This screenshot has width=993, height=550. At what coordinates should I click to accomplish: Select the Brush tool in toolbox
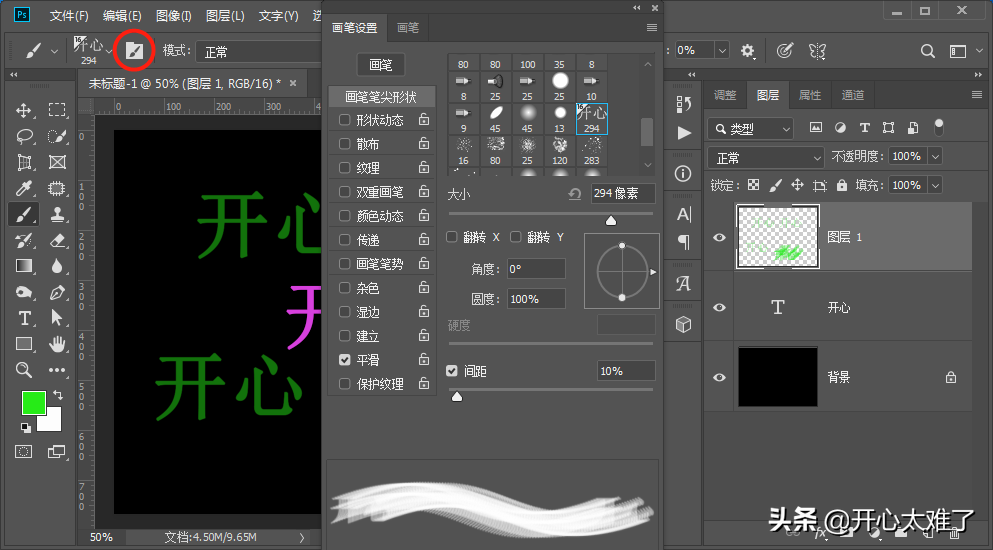tap(23, 215)
